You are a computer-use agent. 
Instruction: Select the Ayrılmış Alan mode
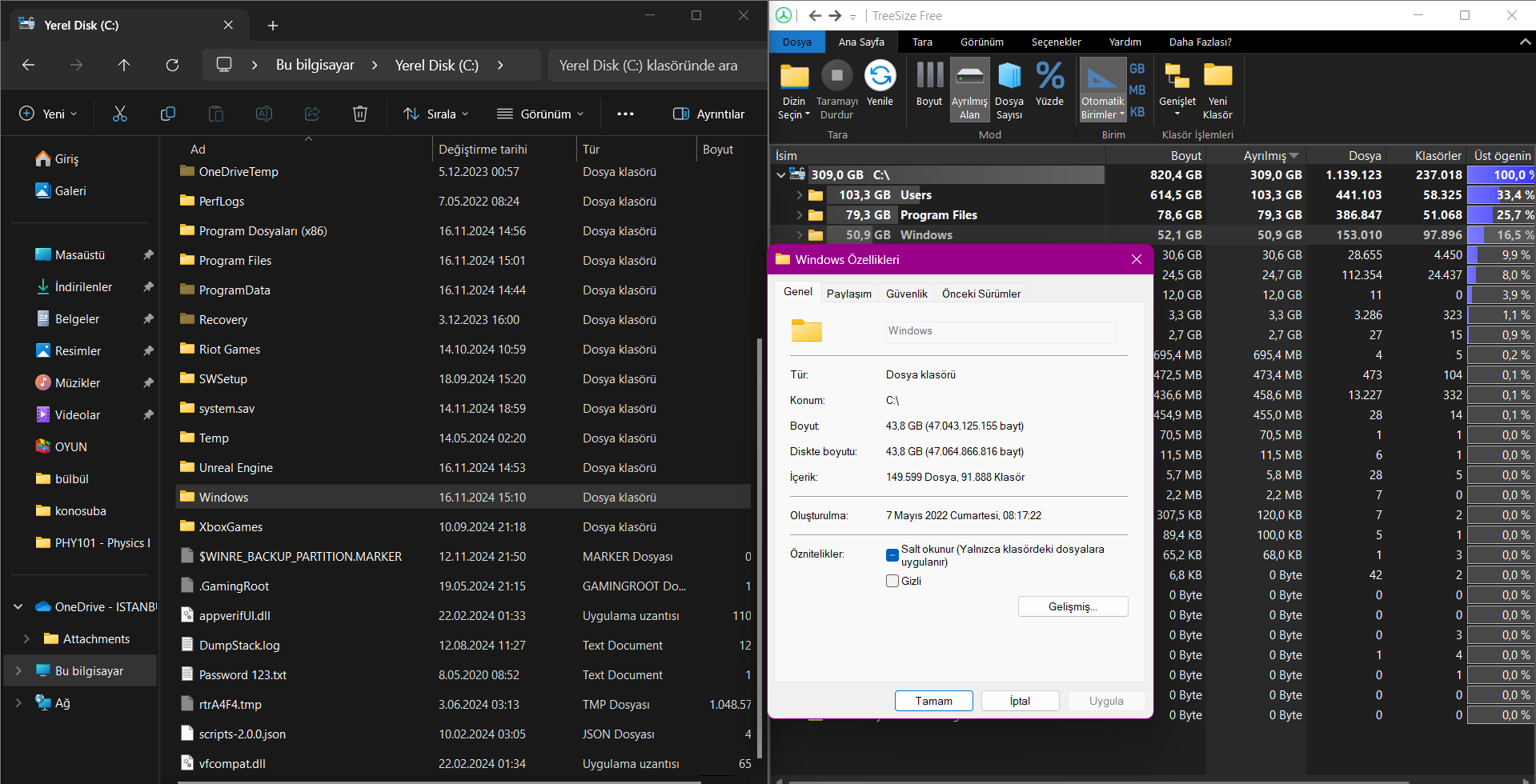click(x=969, y=90)
